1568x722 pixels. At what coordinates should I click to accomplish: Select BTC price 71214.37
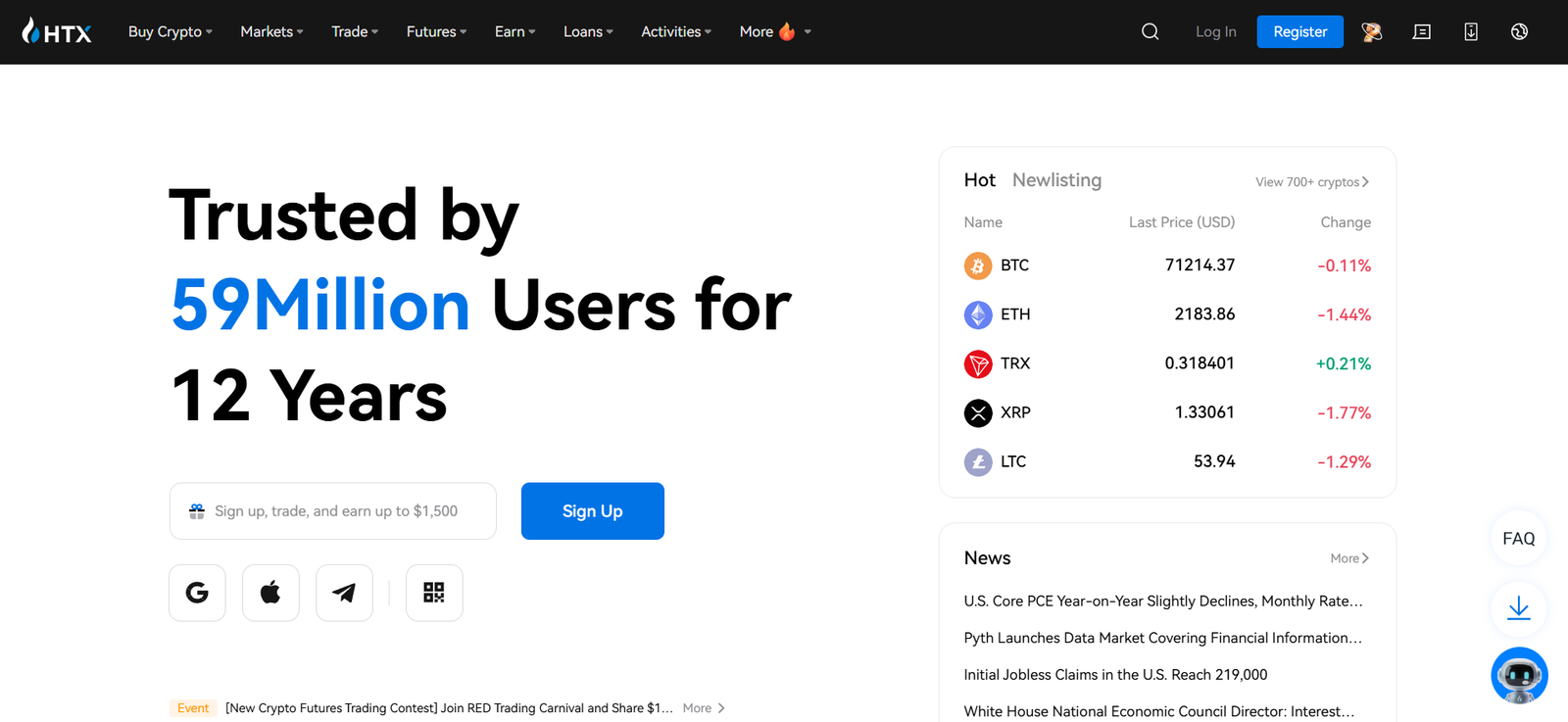[x=1200, y=265]
